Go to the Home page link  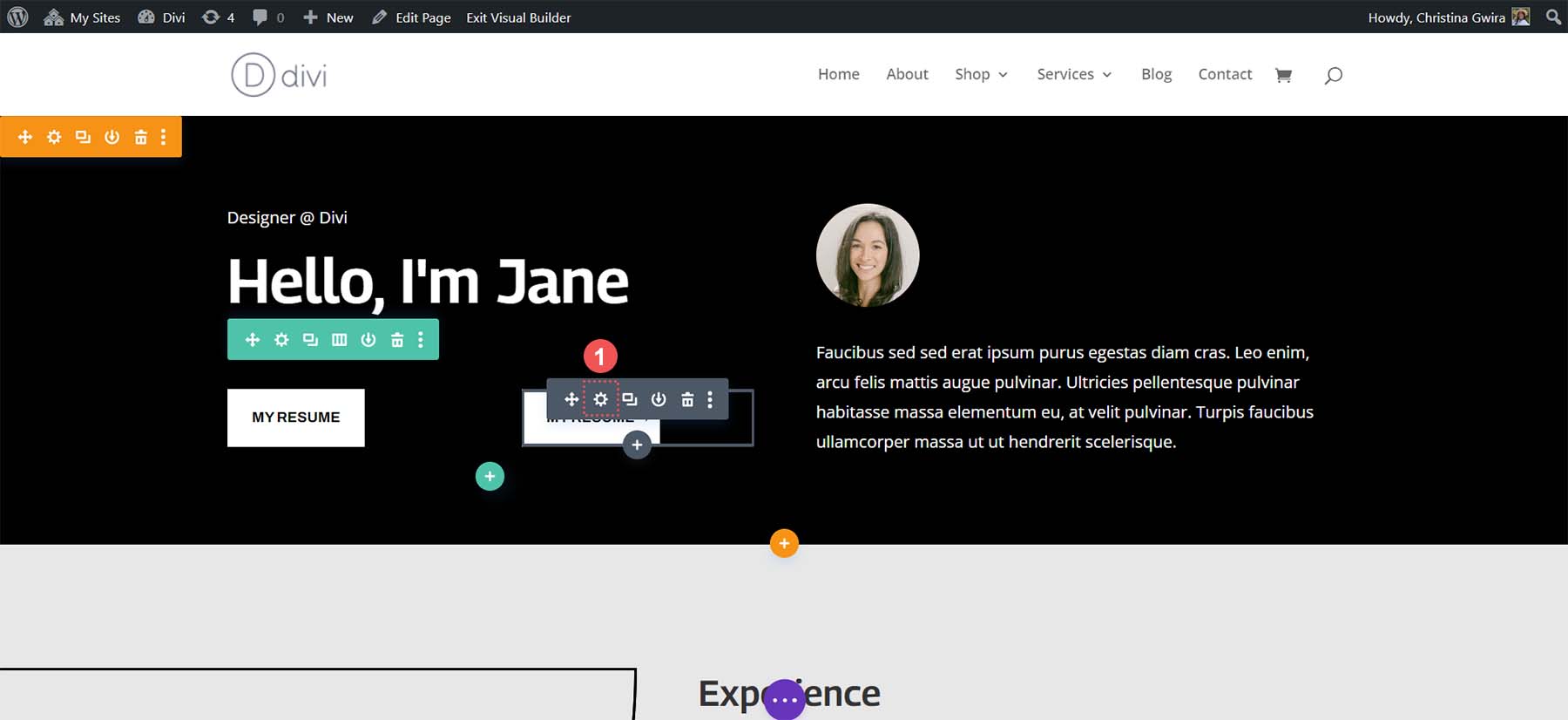[838, 74]
